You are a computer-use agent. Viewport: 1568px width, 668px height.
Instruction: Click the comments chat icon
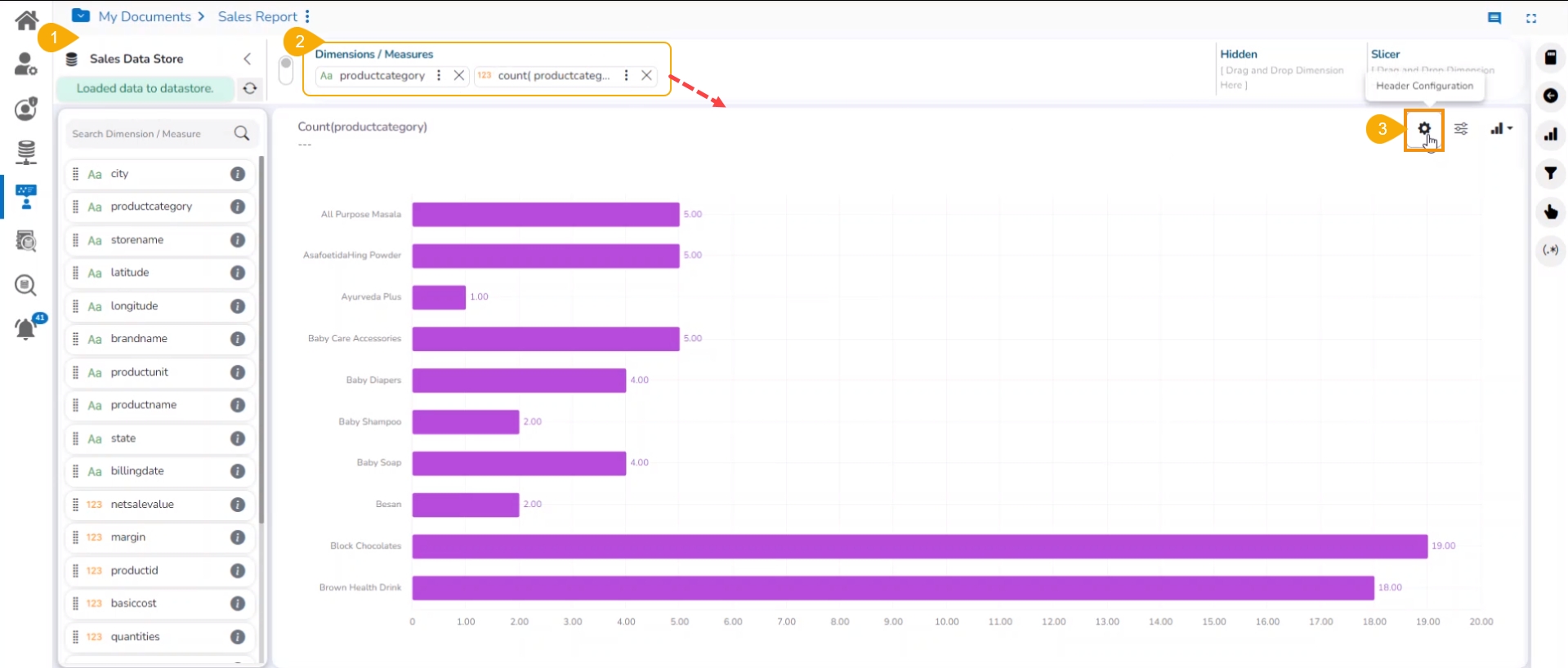(x=1494, y=18)
